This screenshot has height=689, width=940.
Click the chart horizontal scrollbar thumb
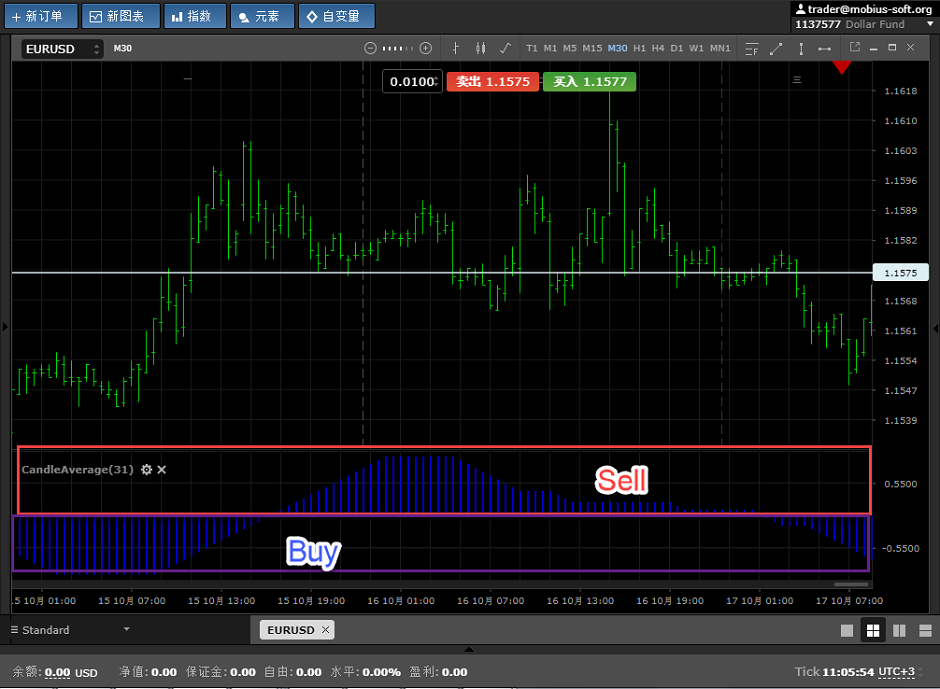tap(851, 584)
